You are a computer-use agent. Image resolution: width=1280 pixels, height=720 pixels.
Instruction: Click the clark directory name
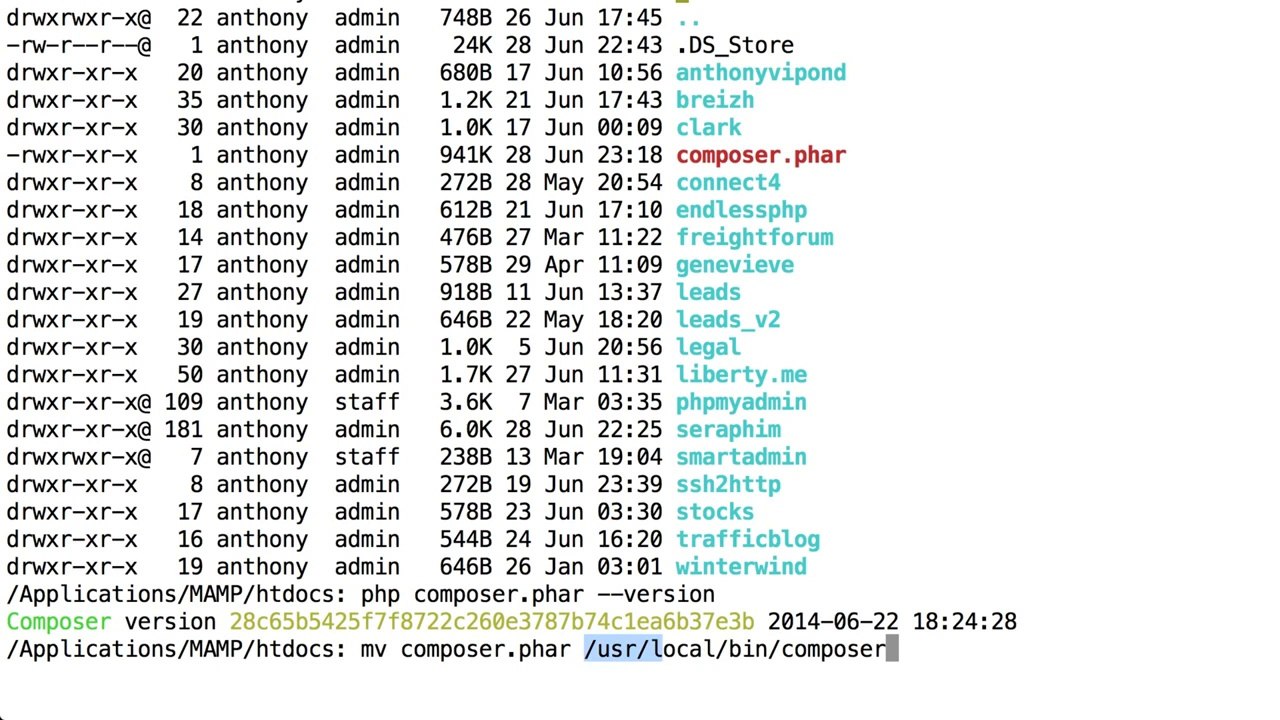708,128
